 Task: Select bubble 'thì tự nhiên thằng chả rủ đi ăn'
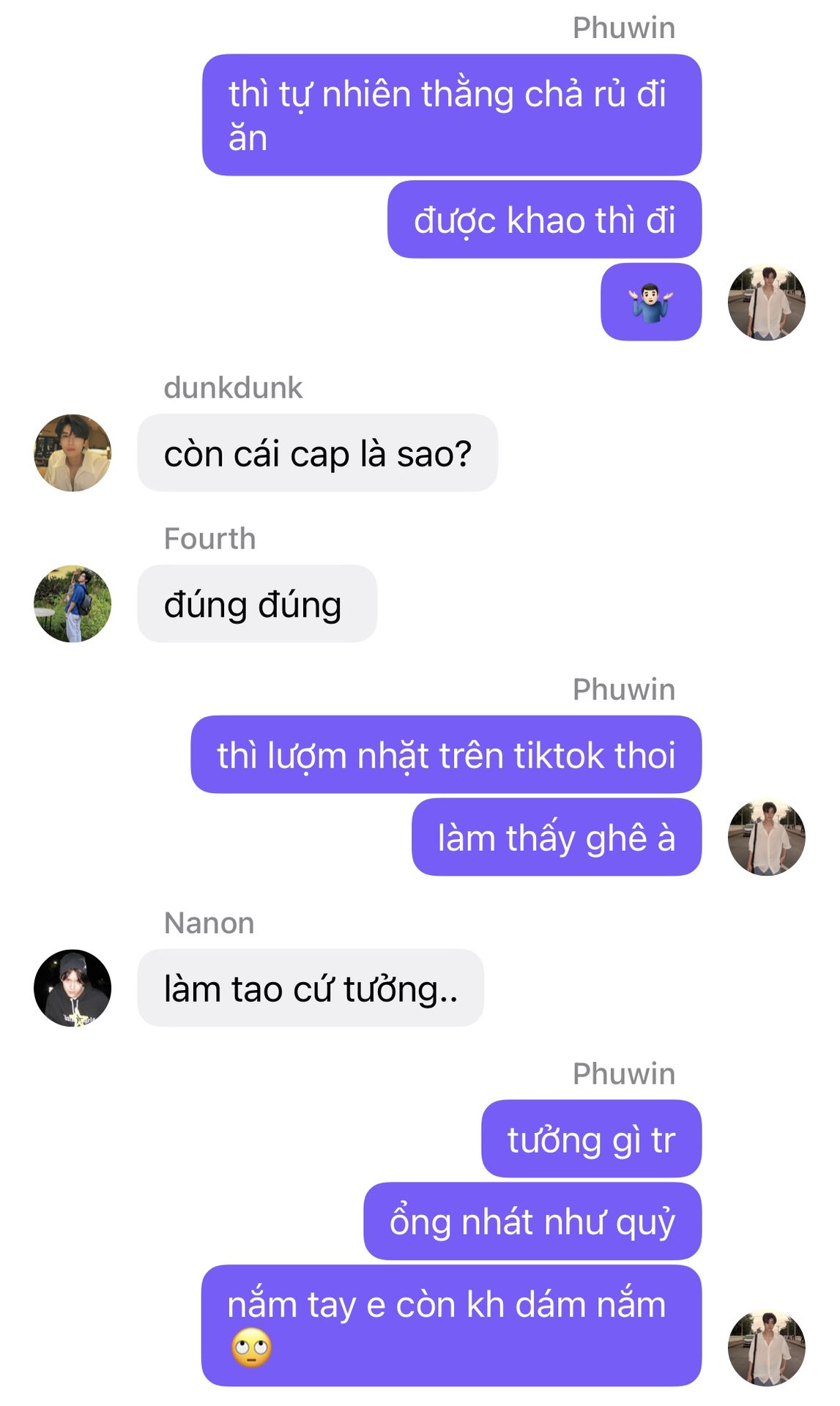(452, 115)
